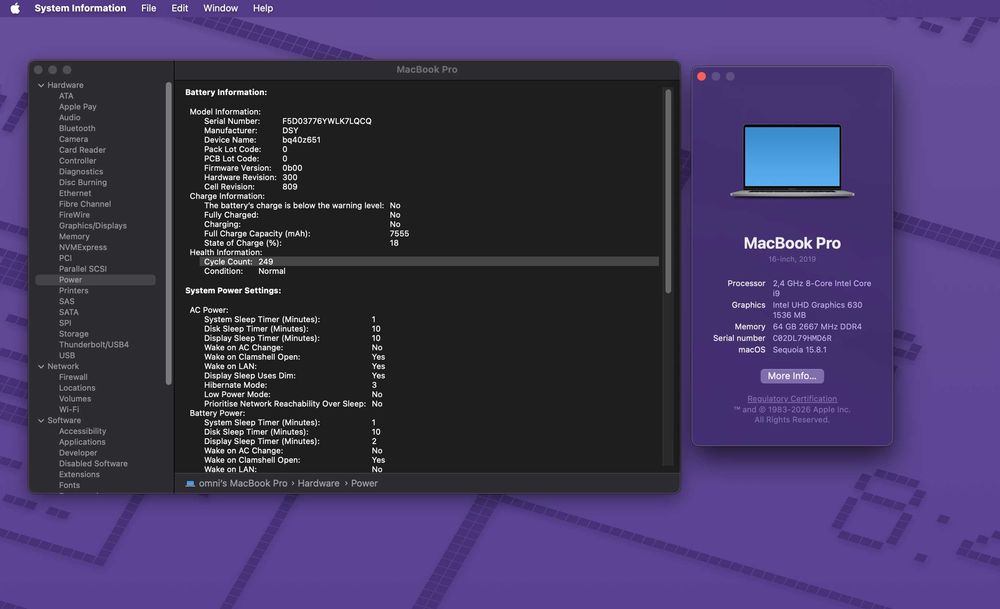
Task: Click Hardware in the path bar
Action: tap(318, 483)
